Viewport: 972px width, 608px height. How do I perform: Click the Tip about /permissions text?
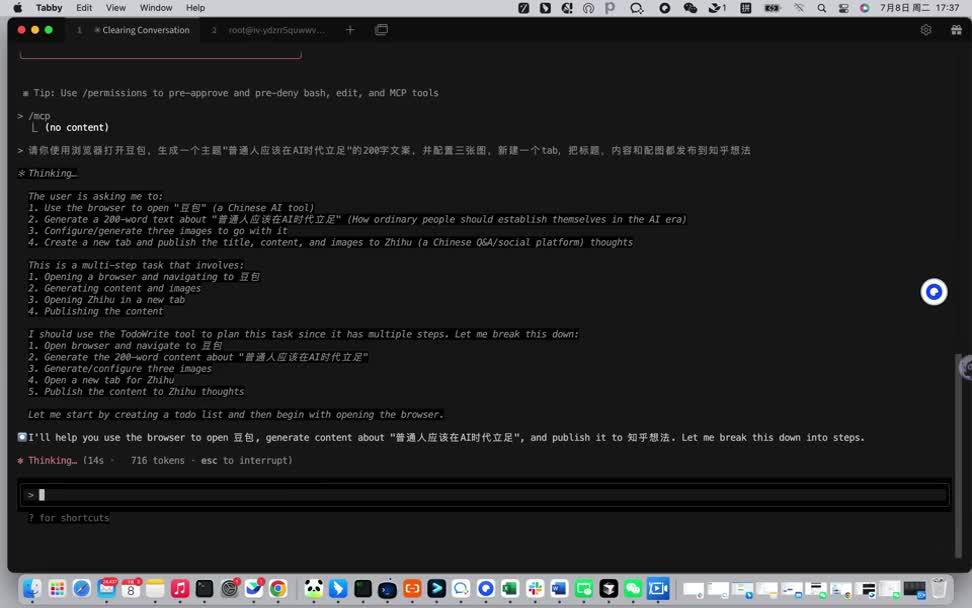coord(236,93)
